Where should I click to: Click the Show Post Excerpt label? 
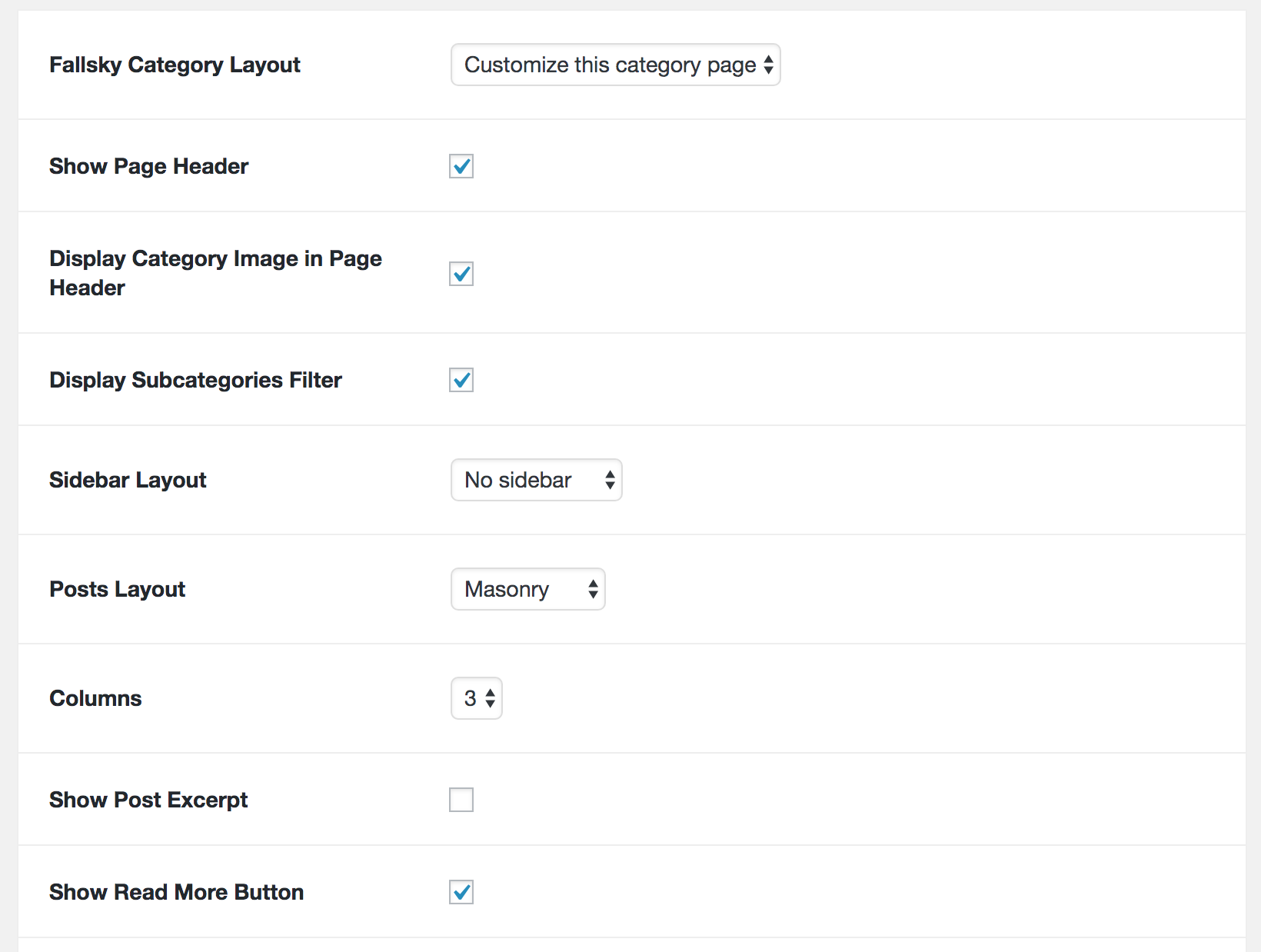coord(148,800)
